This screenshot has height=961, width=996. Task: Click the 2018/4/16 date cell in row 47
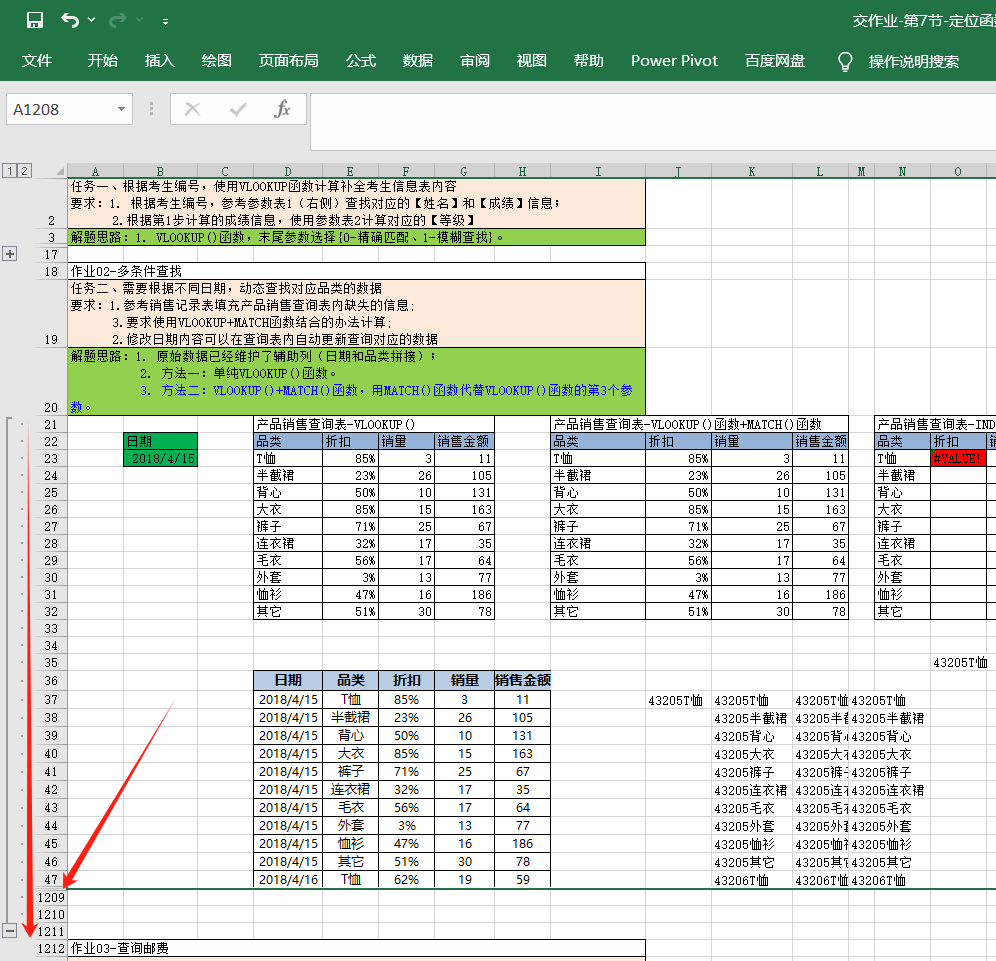[x=288, y=880]
